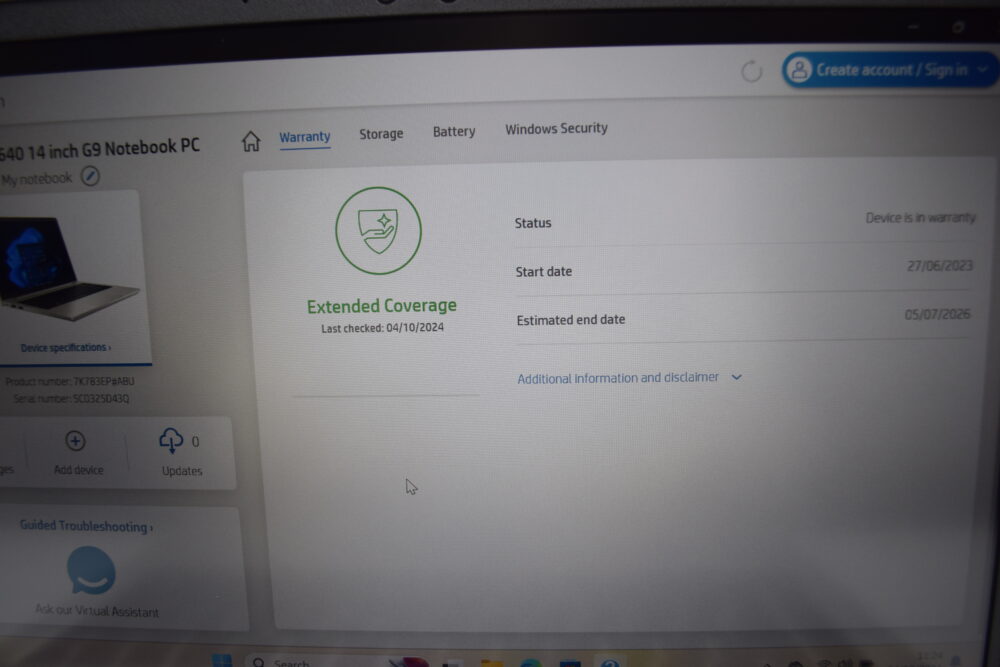Click the 14 inch G9 Notebook PC title
1000x667 pixels.
[x=99, y=150]
